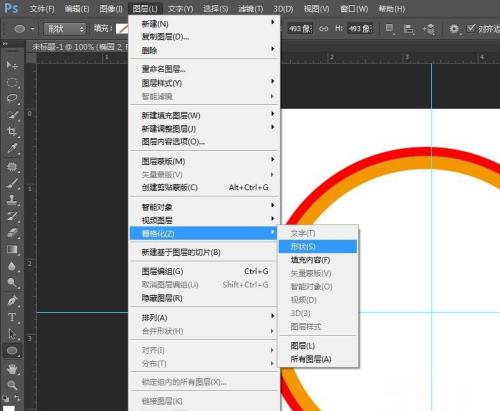Swap foreground and background colors icon
The height and width of the screenshot is (411, 500).
pos(17,398)
